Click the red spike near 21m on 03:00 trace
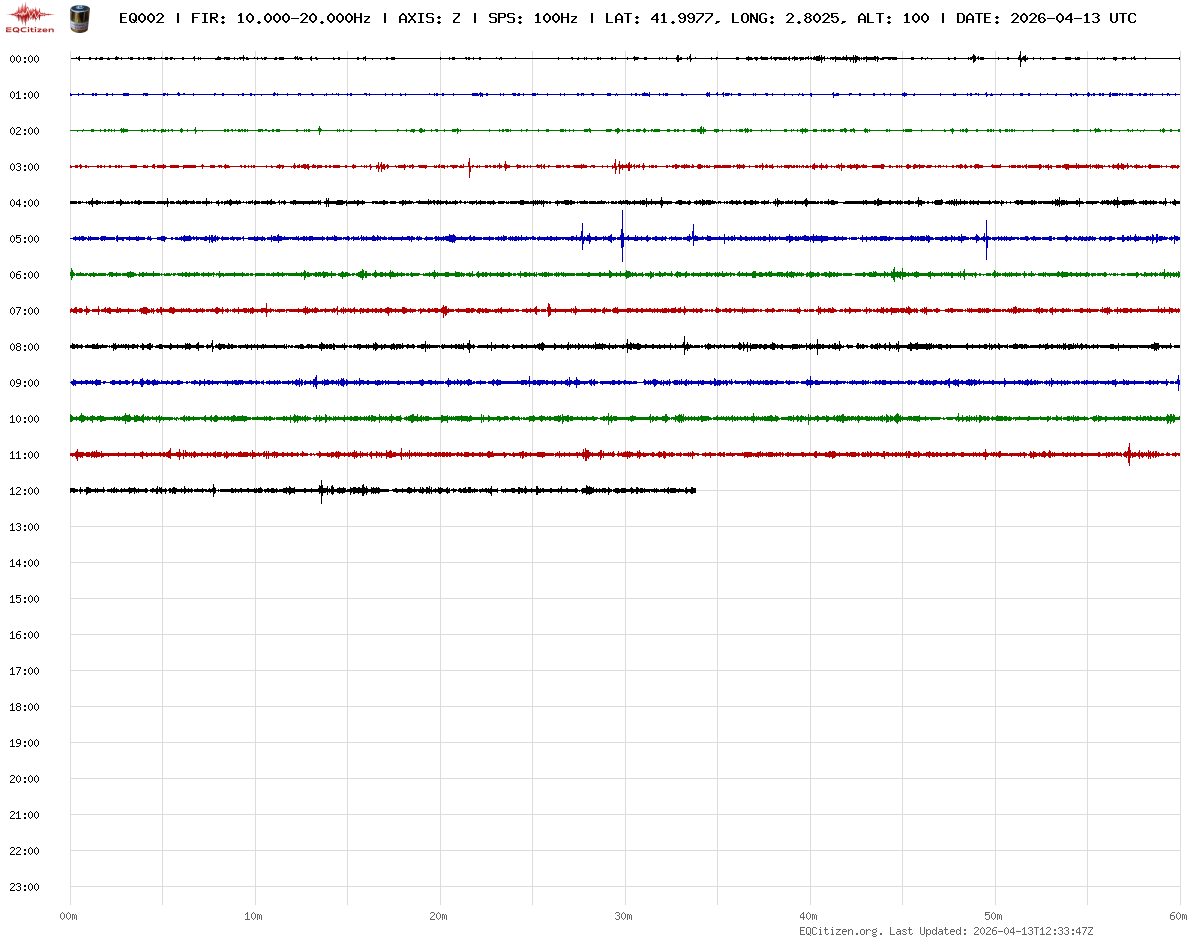 (x=469, y=167)
